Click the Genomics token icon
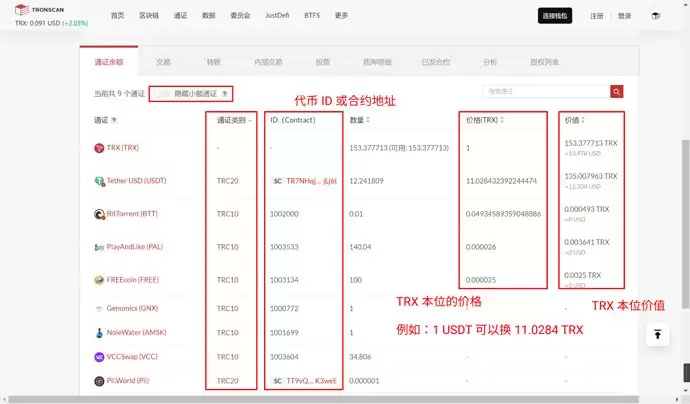Viewport: 690px width, 404px height. click(x=99, y=309)
